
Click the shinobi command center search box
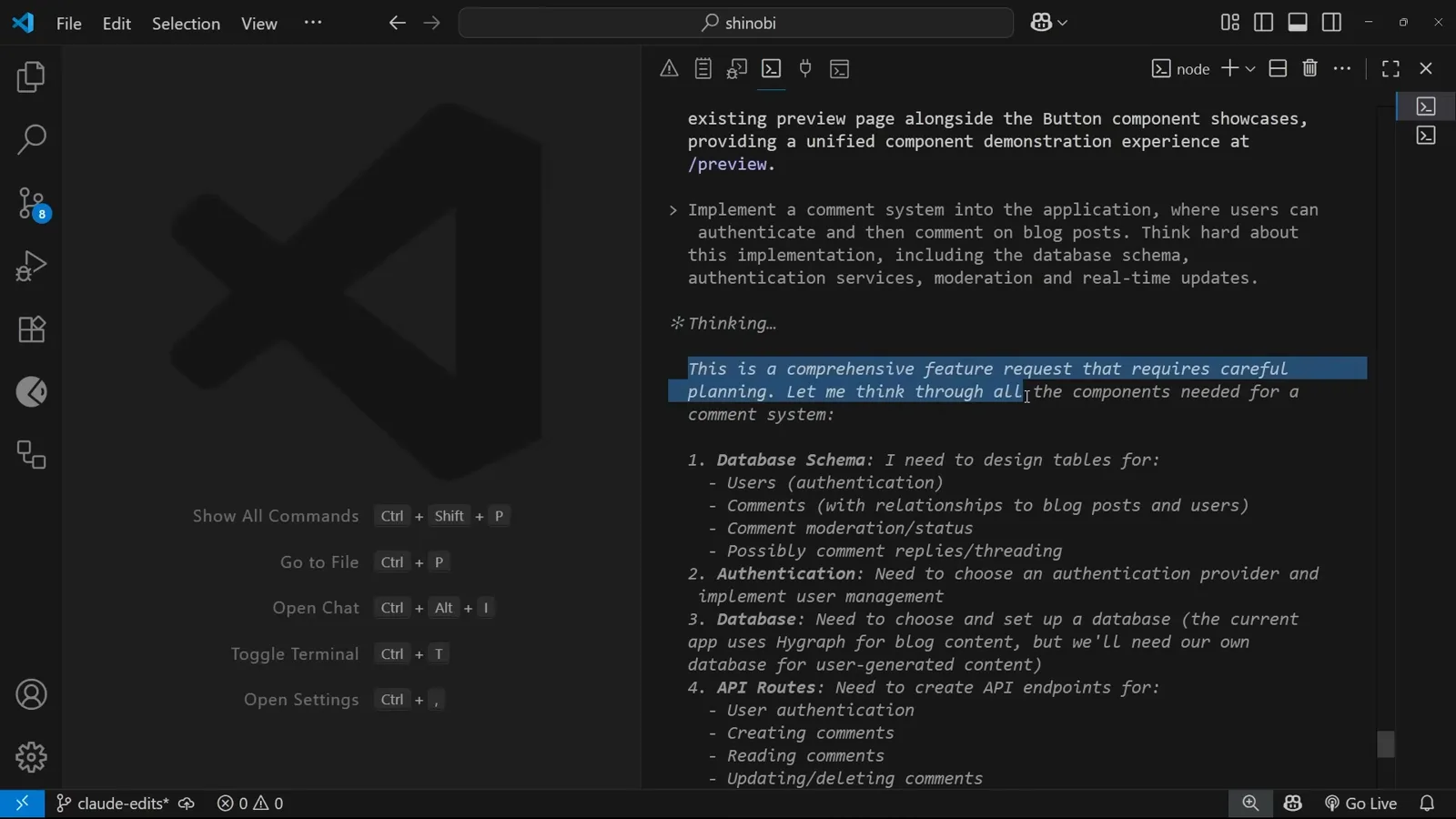[736, 23]
